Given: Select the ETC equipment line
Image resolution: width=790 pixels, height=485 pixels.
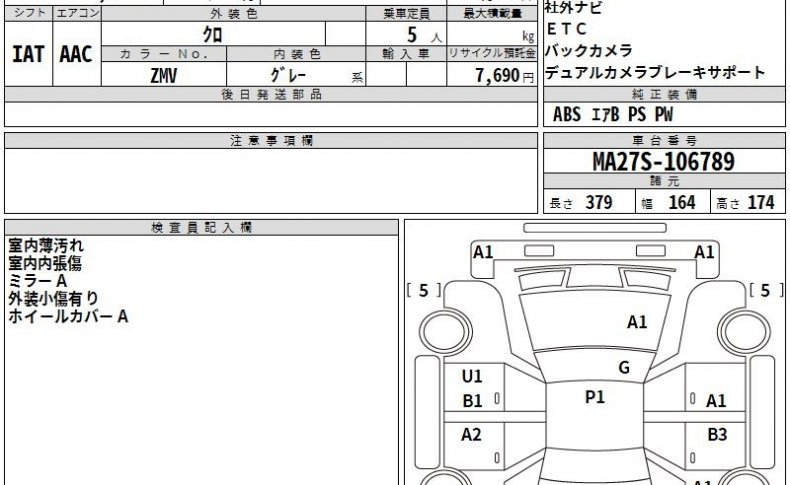Looking at the screenshot, I should click(x=566, y=29).
